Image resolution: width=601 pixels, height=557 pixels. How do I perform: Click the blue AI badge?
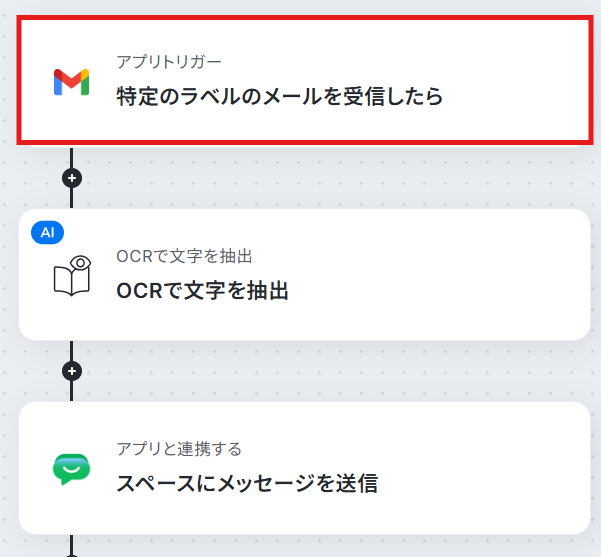[48, 232]
